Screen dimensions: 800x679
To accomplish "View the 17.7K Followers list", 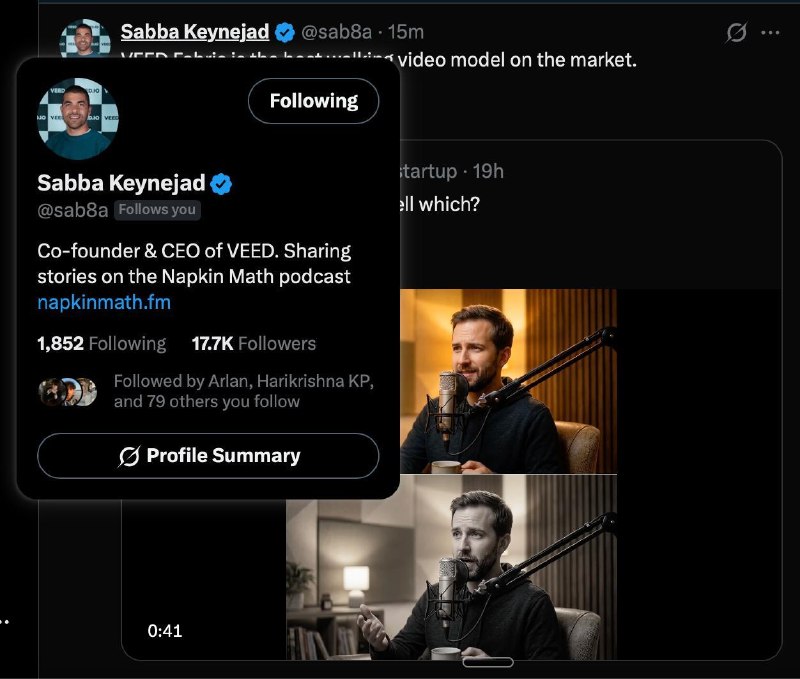I will pyautogui.click(x=253, y=344).
